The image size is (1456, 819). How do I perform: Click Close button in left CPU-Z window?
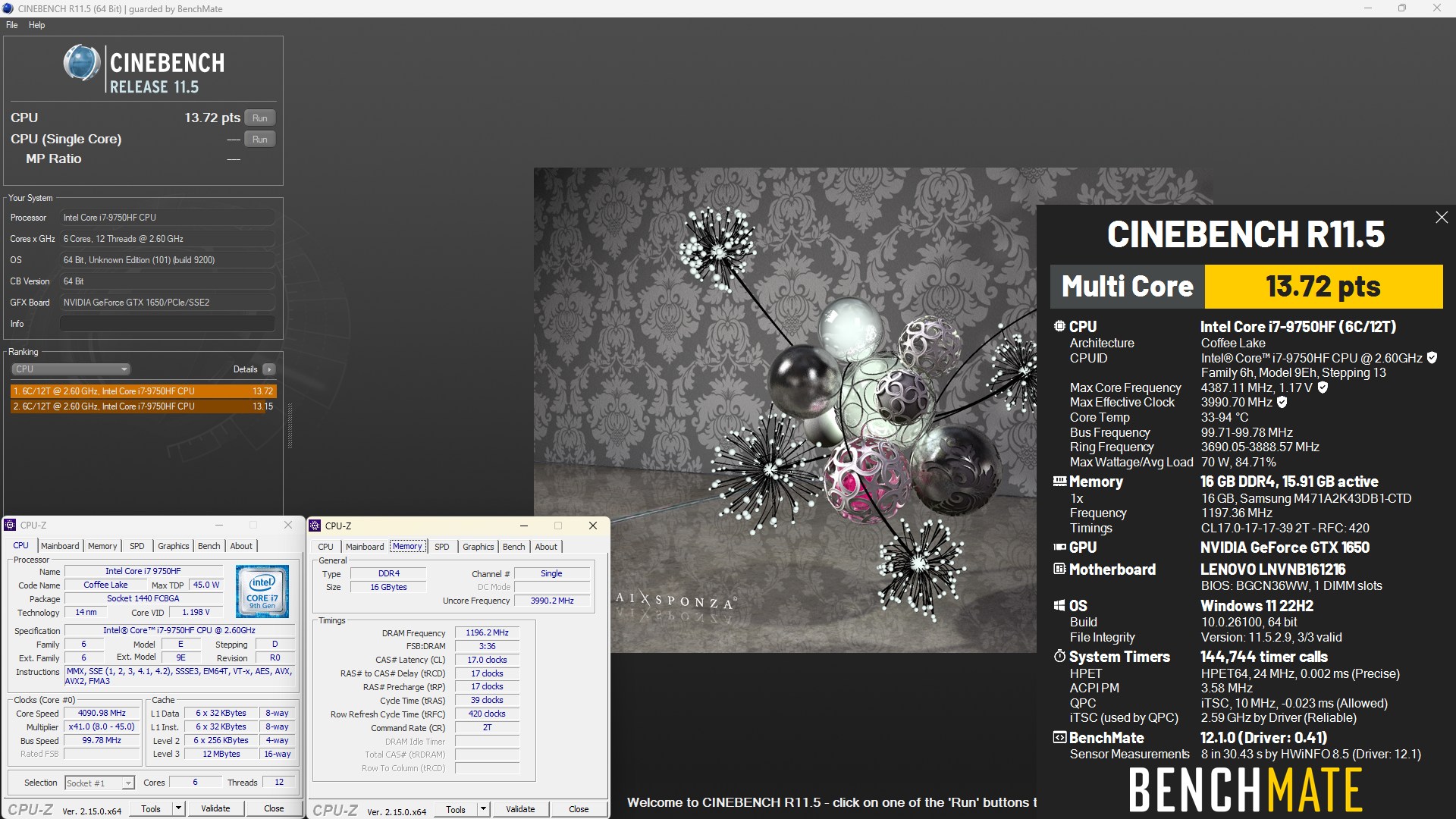coord(274,809)
